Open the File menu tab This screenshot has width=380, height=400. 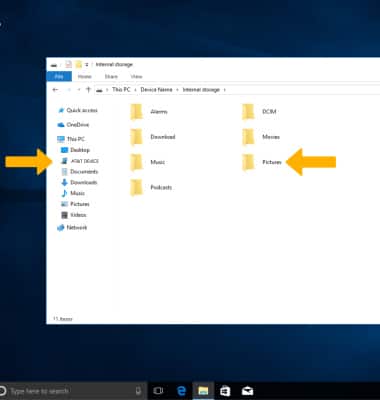[59, 77]
